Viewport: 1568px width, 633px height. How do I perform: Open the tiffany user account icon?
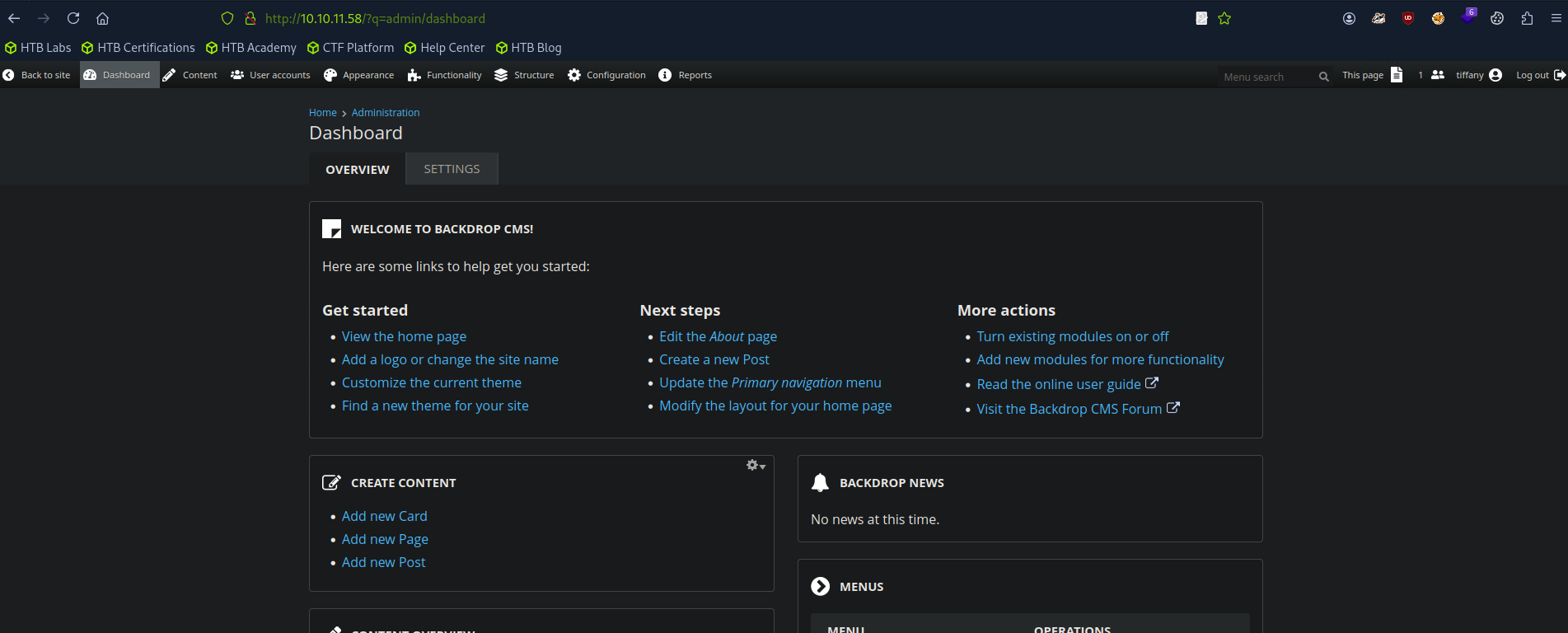pos(1495,75)
